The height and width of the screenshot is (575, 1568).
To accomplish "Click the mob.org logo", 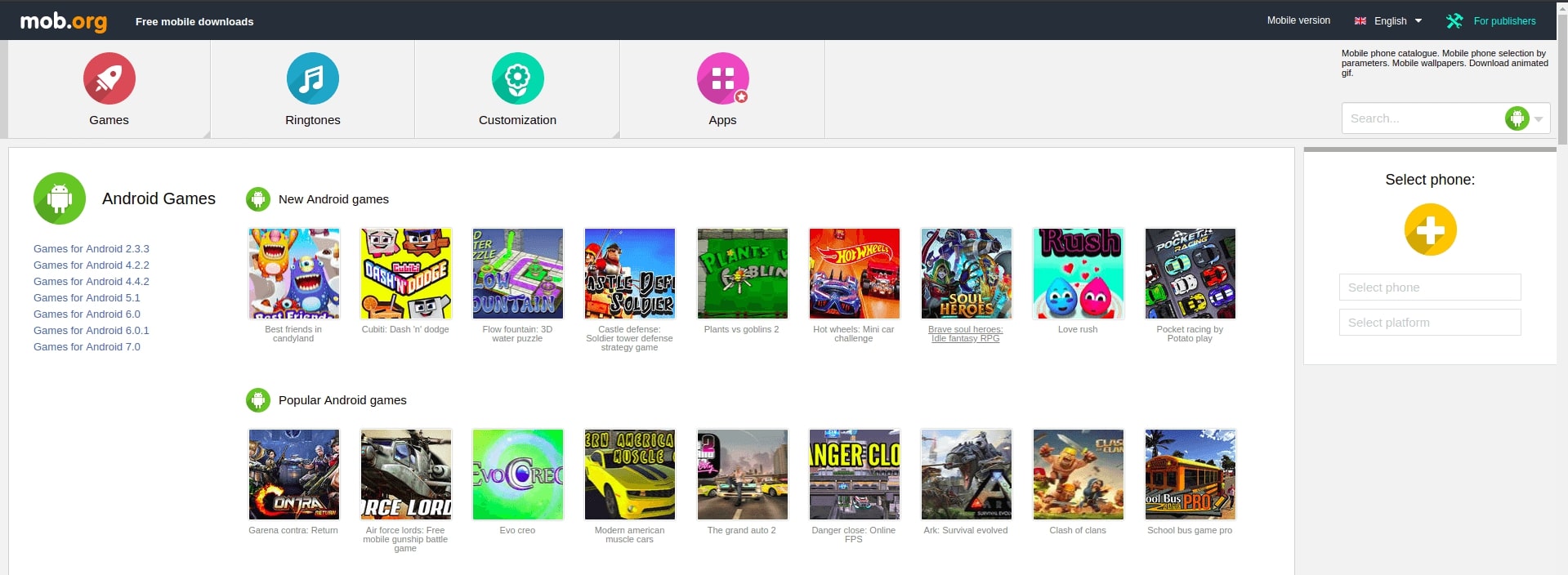I will coord(64,21).
